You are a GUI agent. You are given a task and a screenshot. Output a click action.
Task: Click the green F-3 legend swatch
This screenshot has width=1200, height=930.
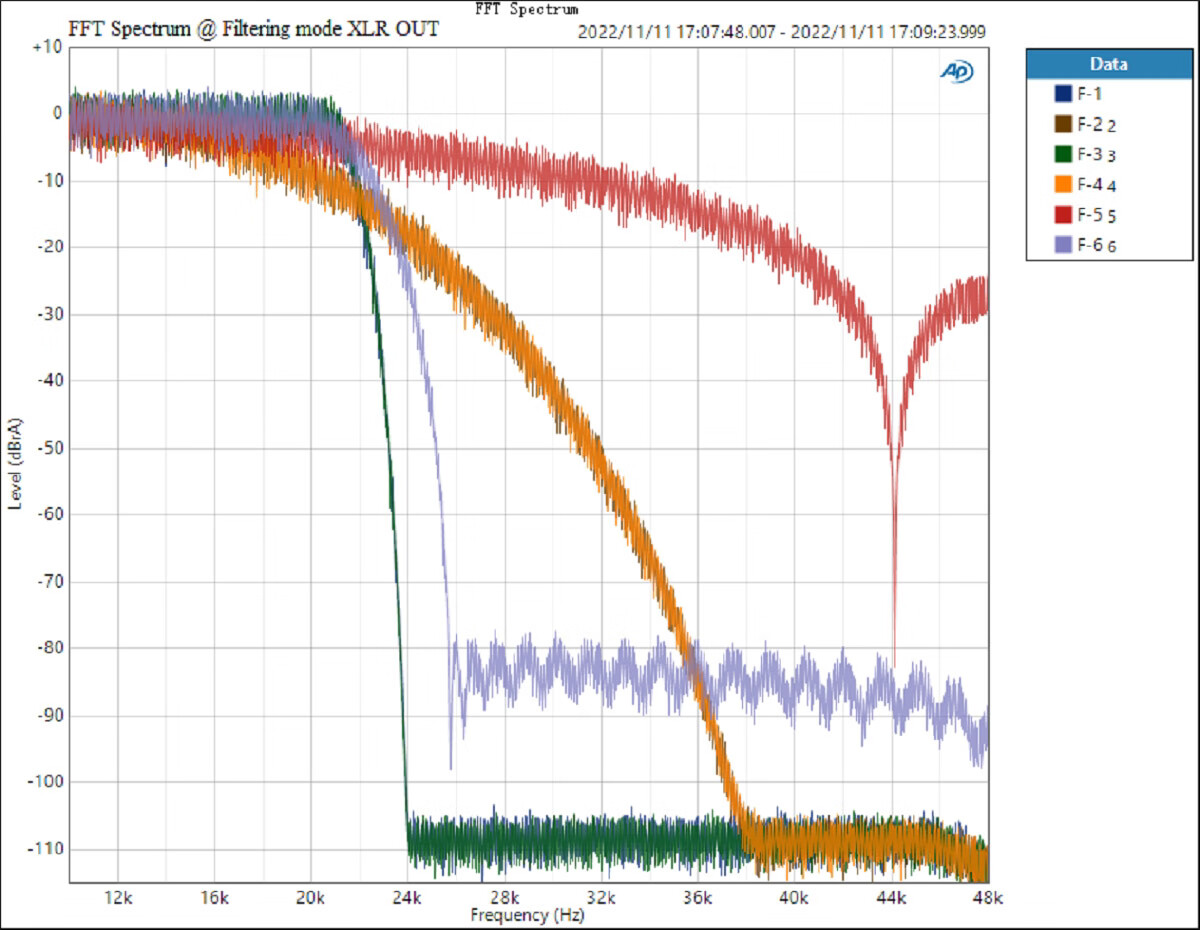coord(1063,154)
